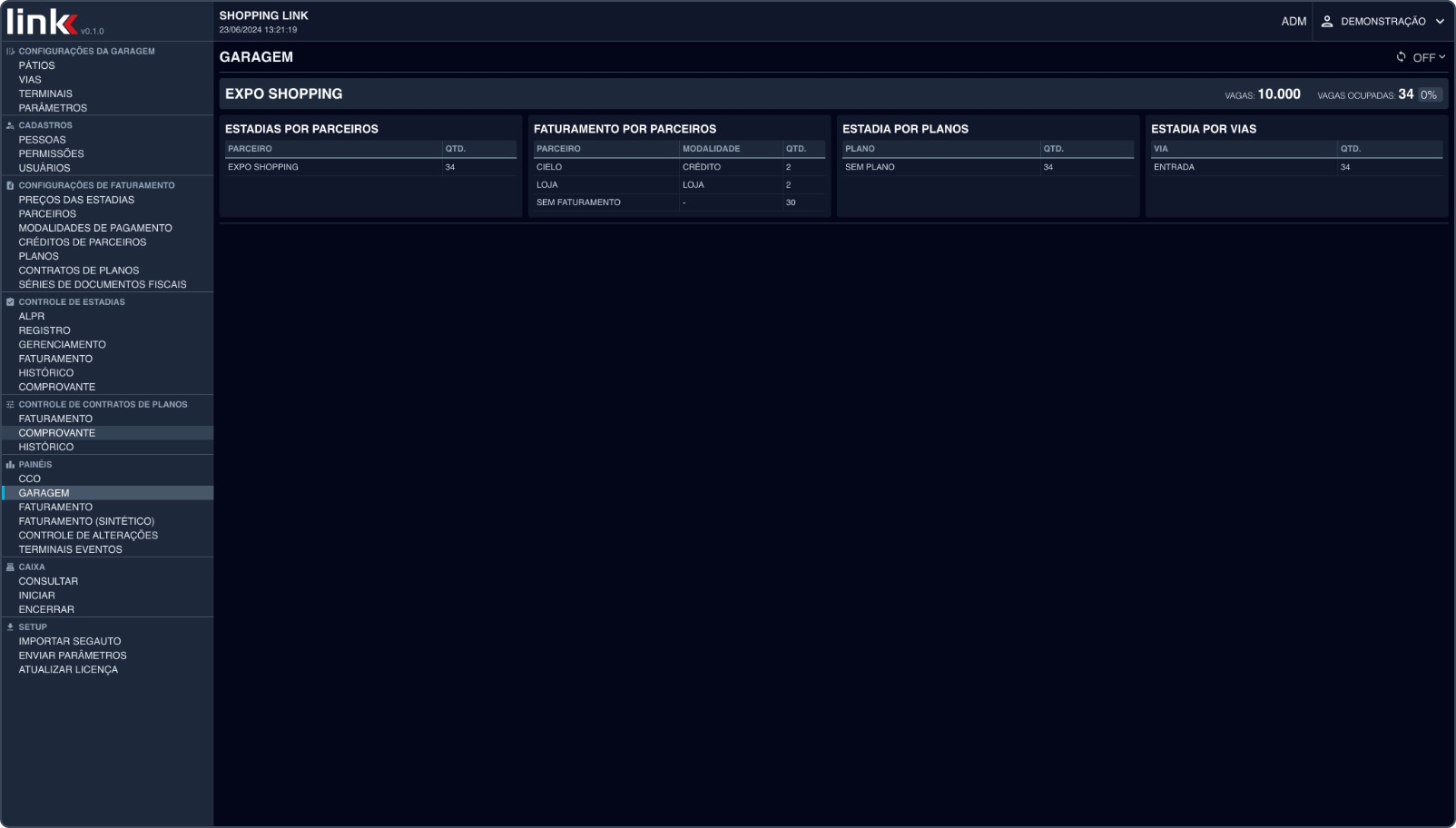Open Planos configuration page
Viewport: 1456px width, 828px height.
[107, 256]
